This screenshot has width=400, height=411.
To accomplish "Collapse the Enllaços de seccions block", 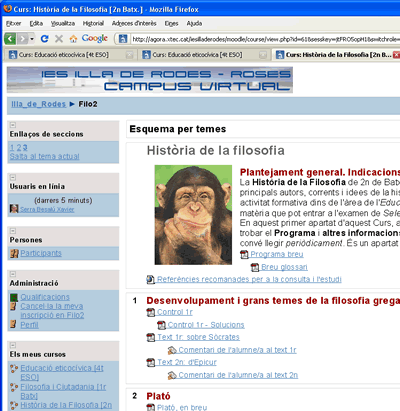I will pos(13,125).
